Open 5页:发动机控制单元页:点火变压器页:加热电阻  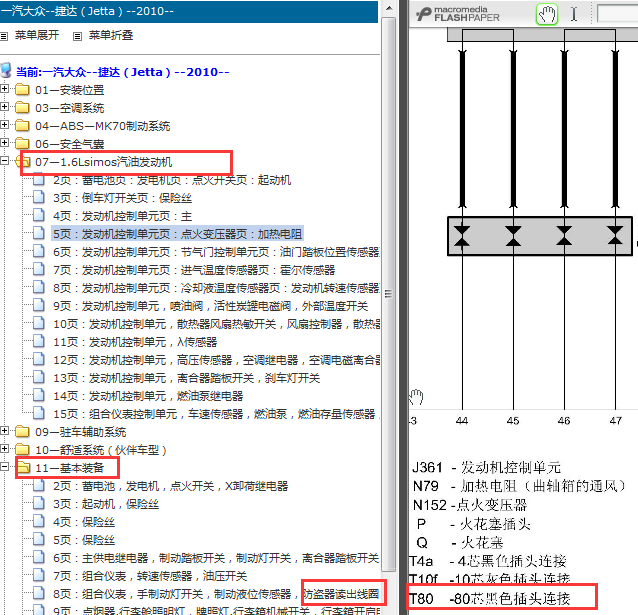coord(177,234)
